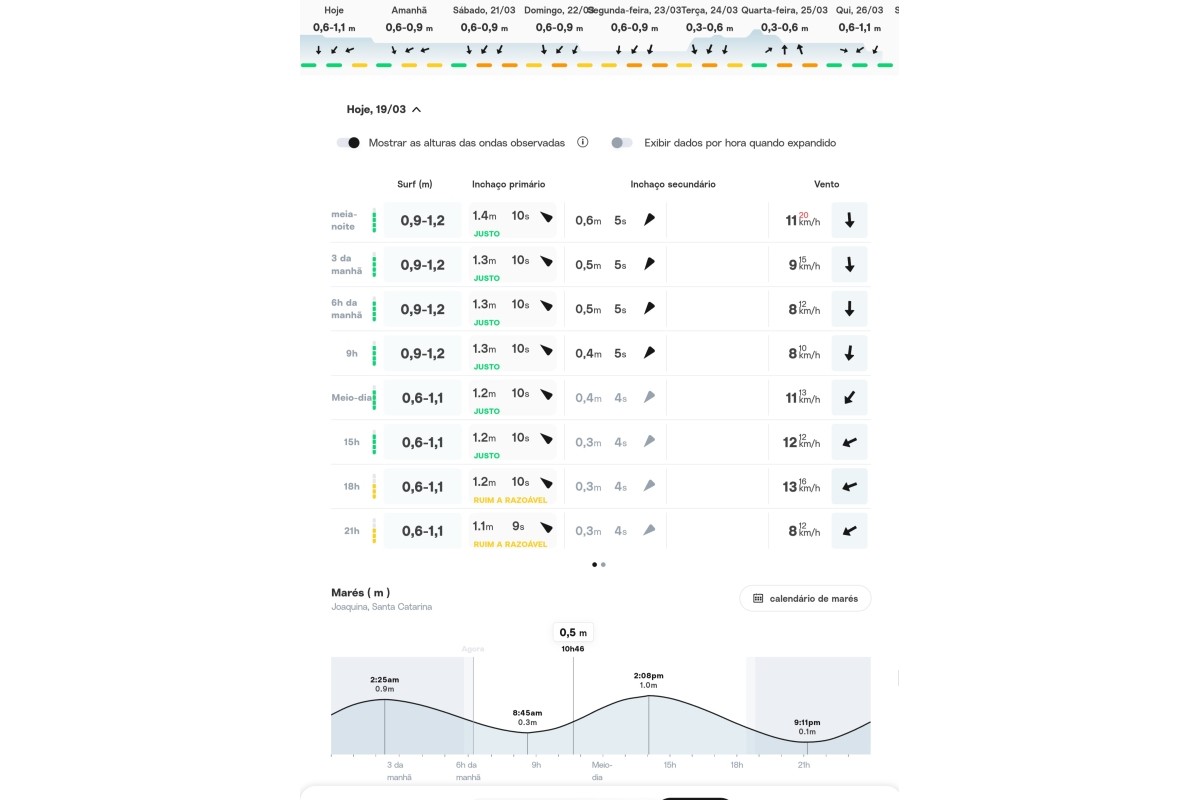This screenshot has width=1200, height=800.
Task: Go to second page dot below table
Action: click(603, 564)
